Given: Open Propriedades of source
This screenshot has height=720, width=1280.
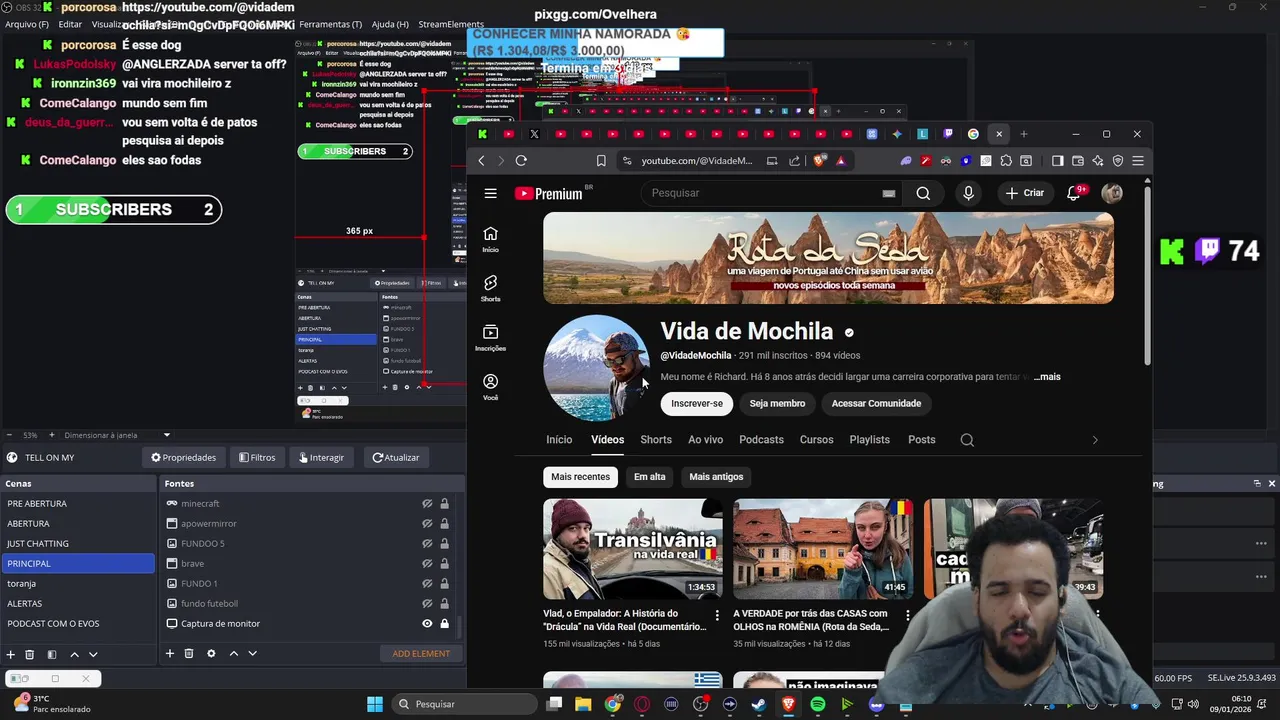Looking at the screenshot, I should pyautogui.click(x=184, y=458).
